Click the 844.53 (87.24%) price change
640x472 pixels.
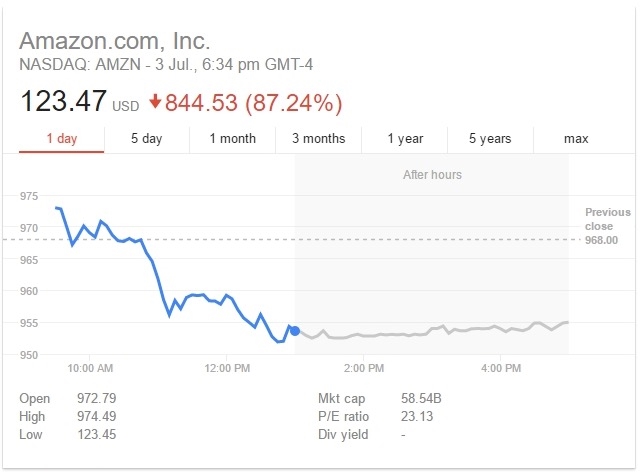(x=254, y=102)
